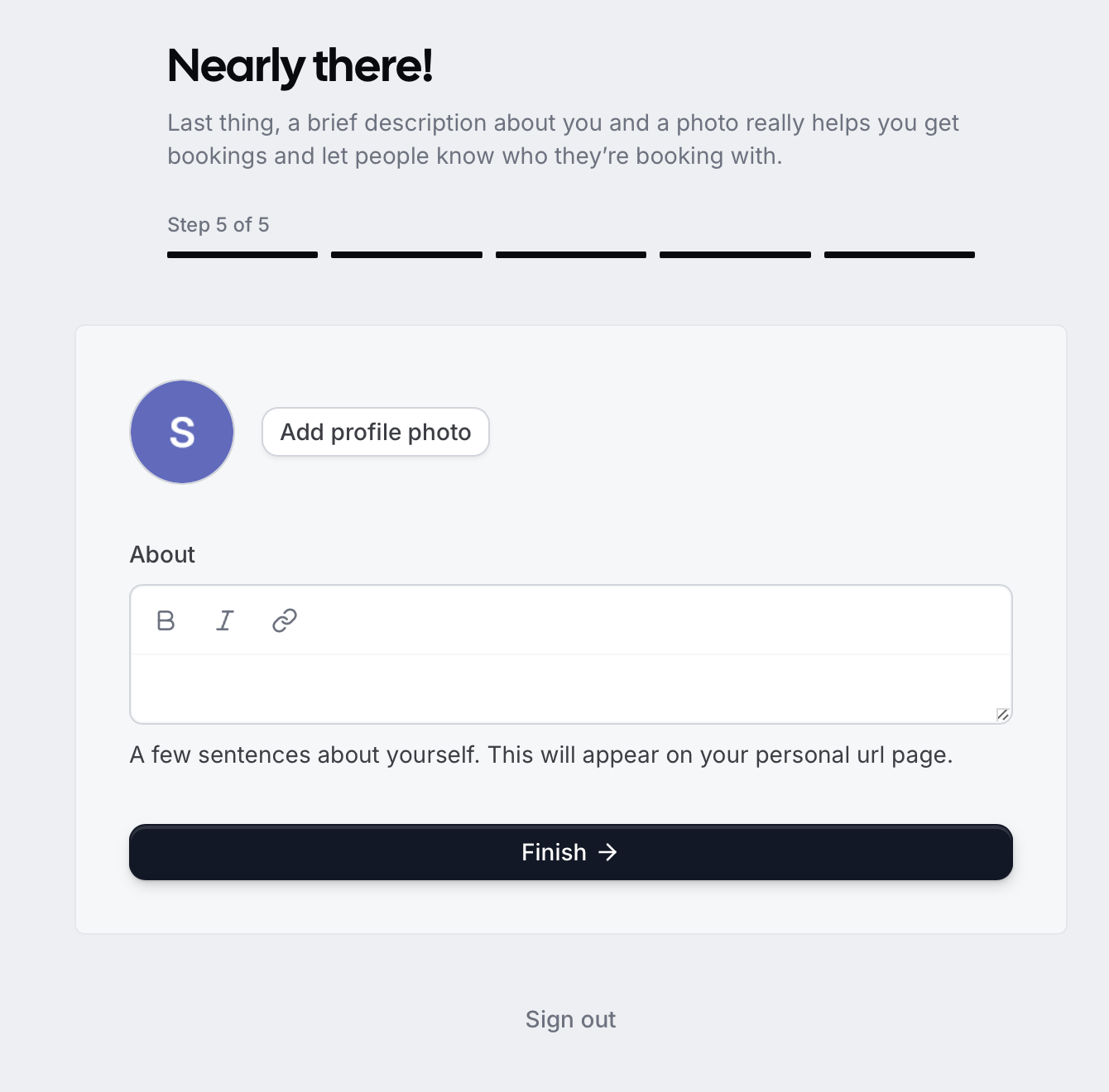Toggle bold formatting in About editor
The height and width of the screenshot is (1092, 1109).
[166, 620]
